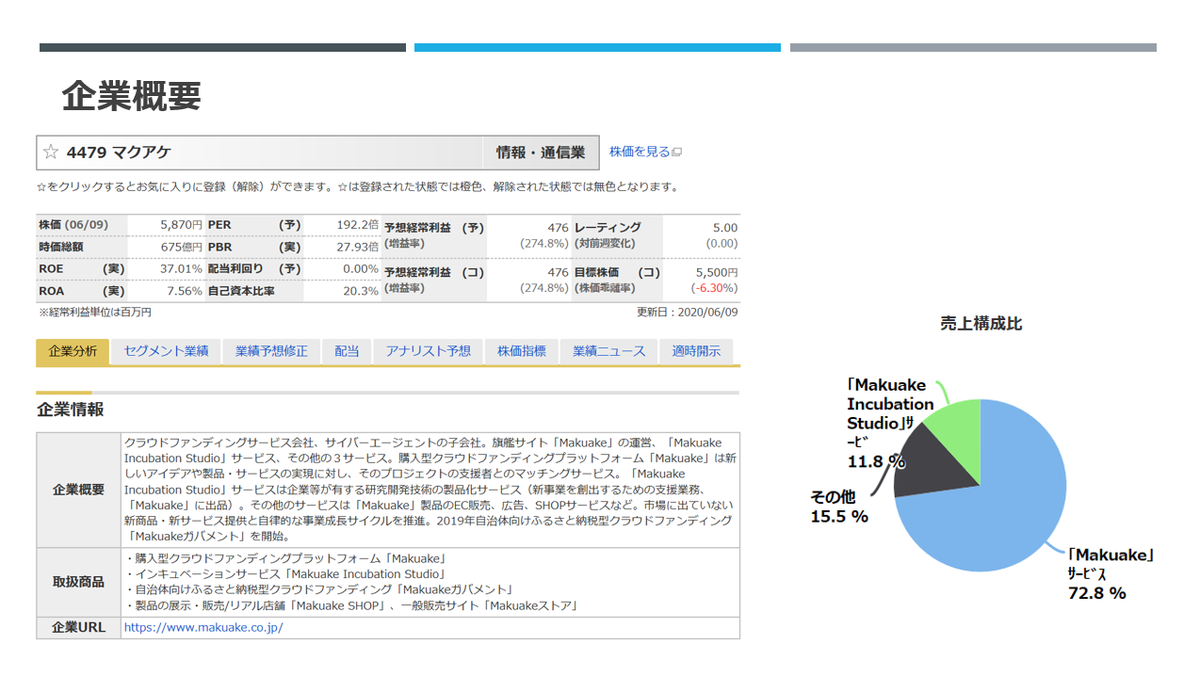Click the 目標株価 value 5,500円
The image size is (1200, 676).
(717, 272)
